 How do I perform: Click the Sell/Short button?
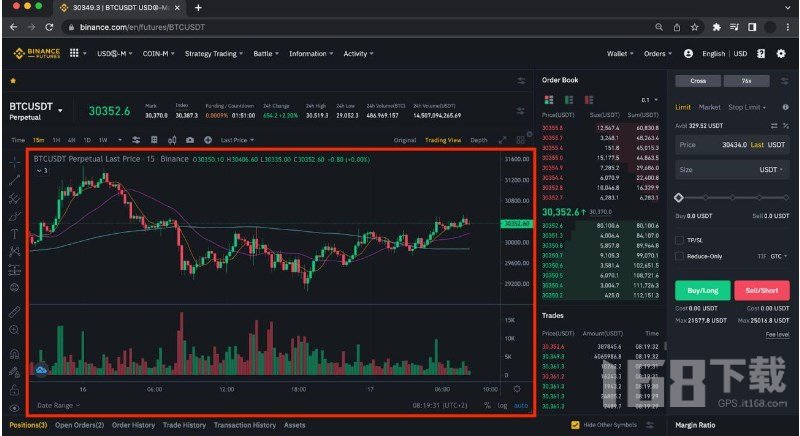(762, 290)
